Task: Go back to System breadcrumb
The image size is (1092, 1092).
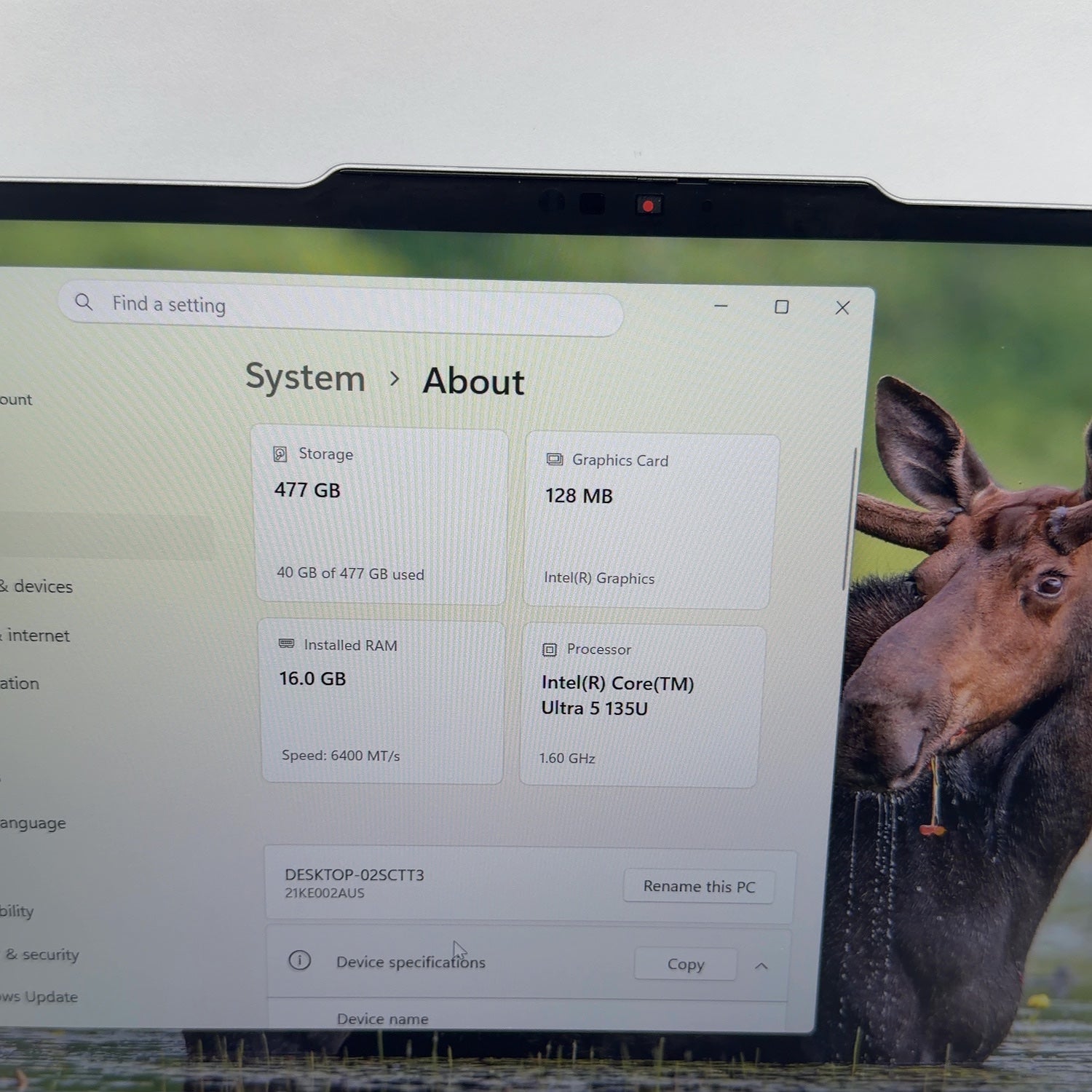Action: tap(305, 378)
